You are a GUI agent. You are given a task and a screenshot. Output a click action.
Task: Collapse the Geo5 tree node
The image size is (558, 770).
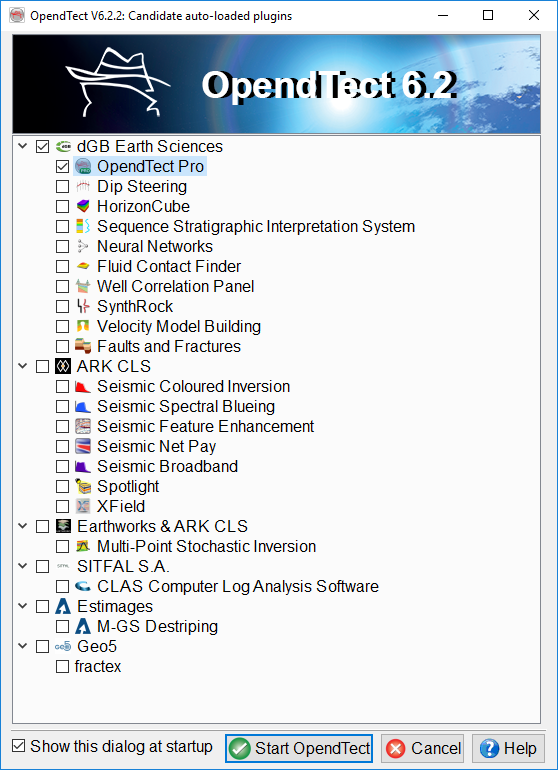click(23, 646)
